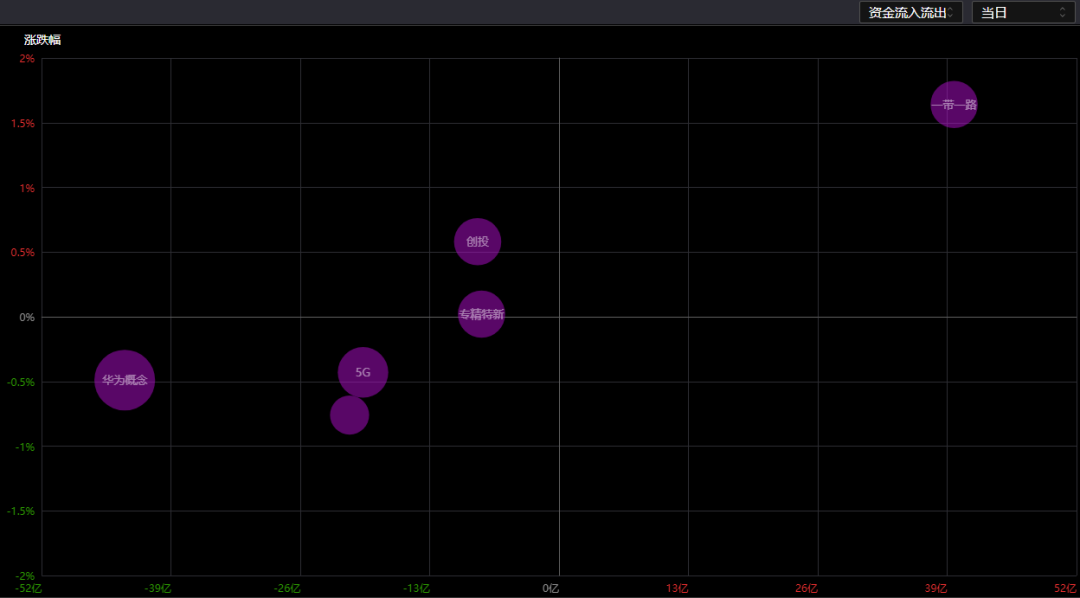Click the 1.5% y-axis label

(21, 124)
